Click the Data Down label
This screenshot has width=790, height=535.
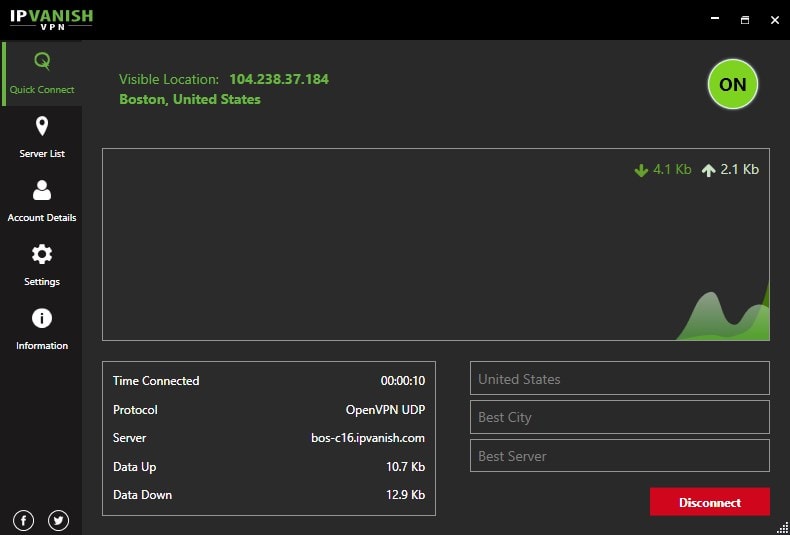143,495
